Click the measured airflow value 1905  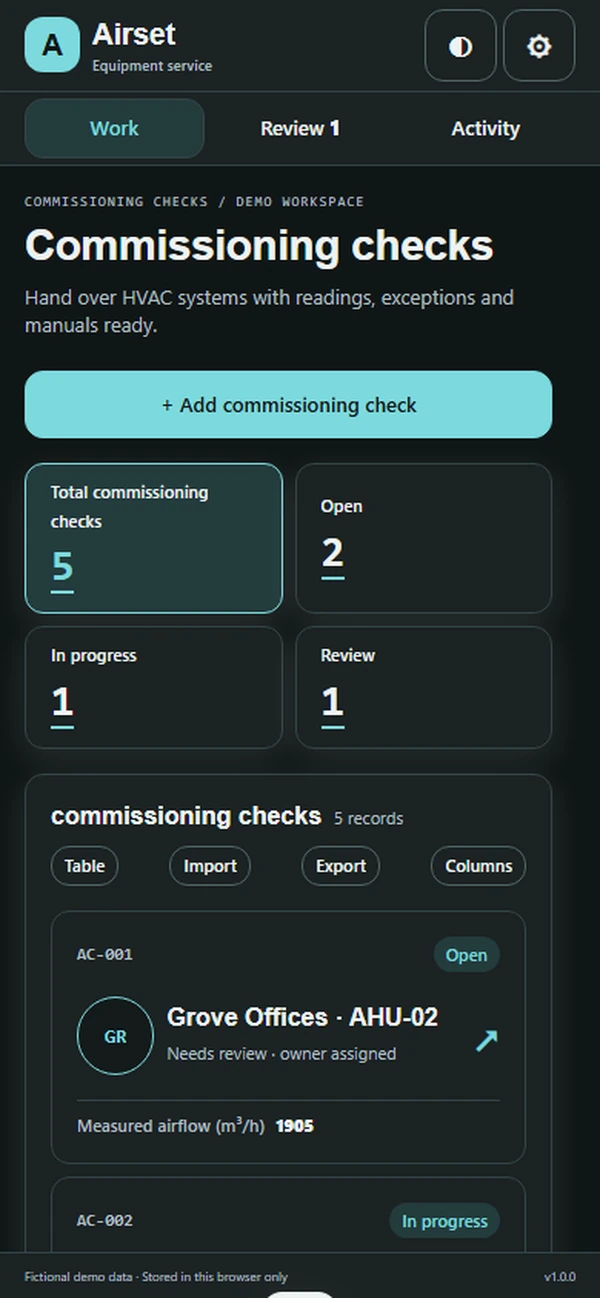point(294,1126)
